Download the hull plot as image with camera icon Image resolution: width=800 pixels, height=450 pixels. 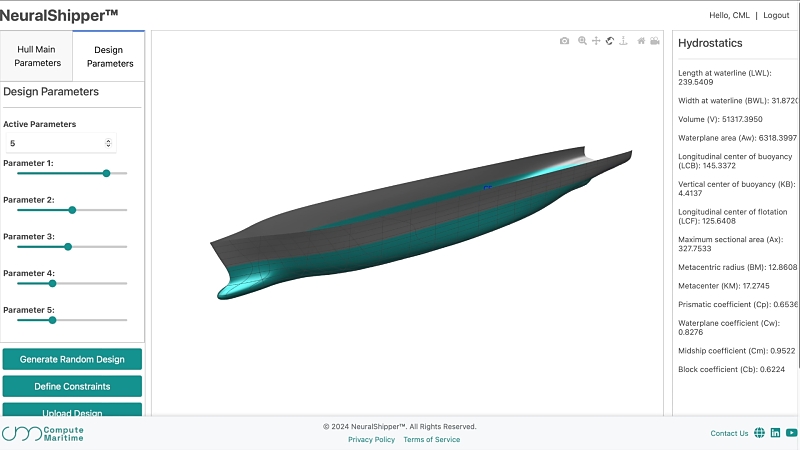[x=564, y=41]
